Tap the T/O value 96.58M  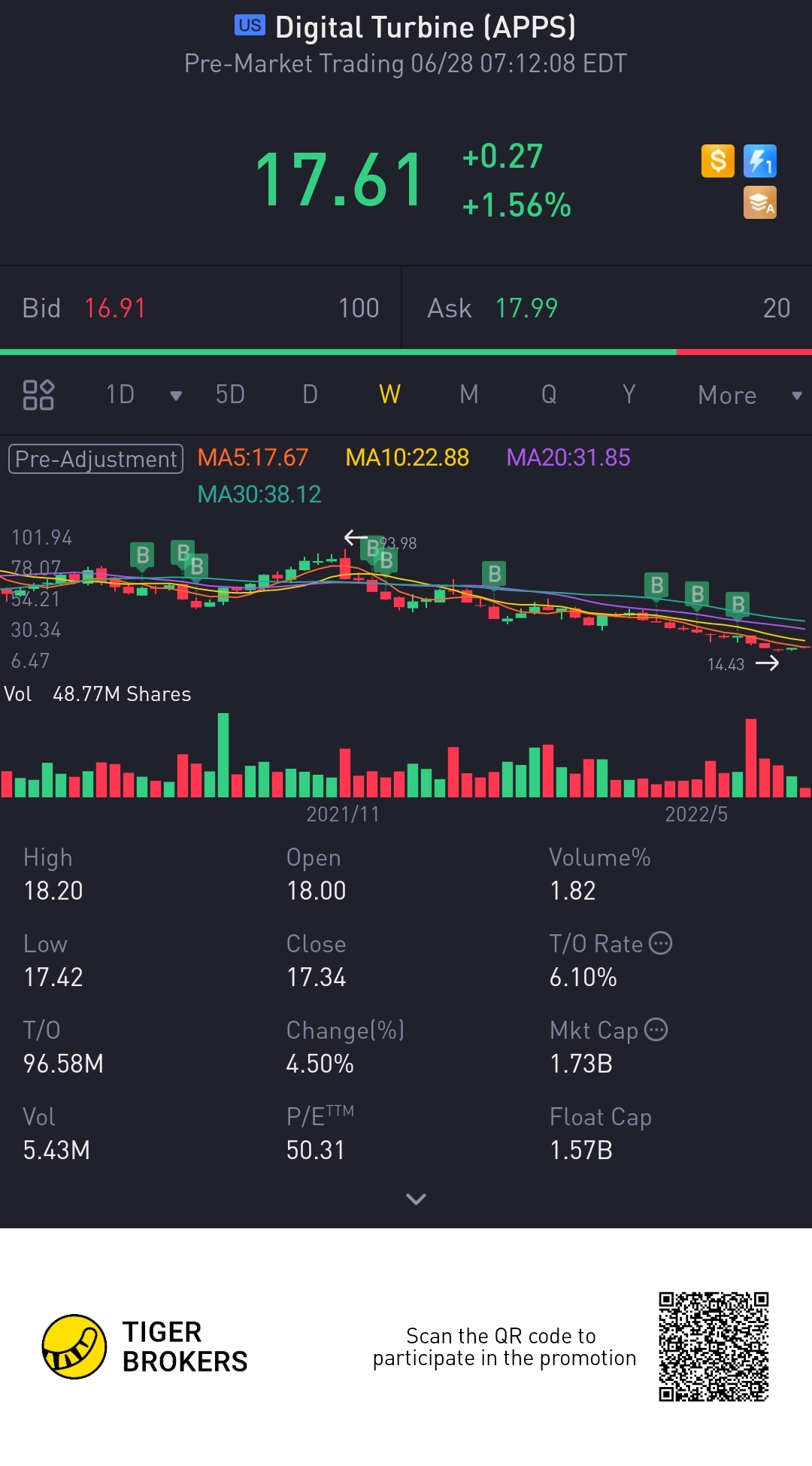point(63,1064)
